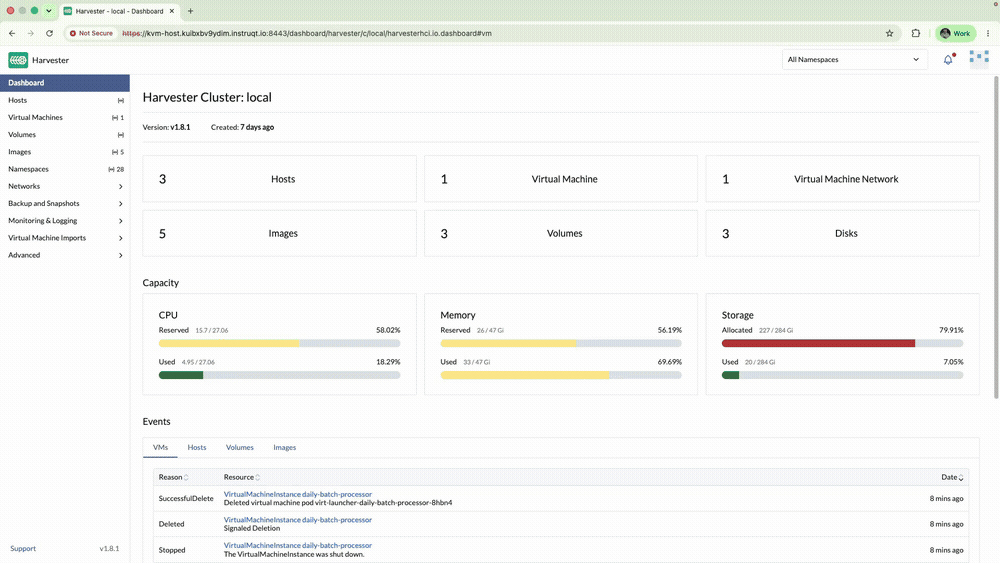
Task: Click the Memory Reserved progress bar
Action: (561, 343)
